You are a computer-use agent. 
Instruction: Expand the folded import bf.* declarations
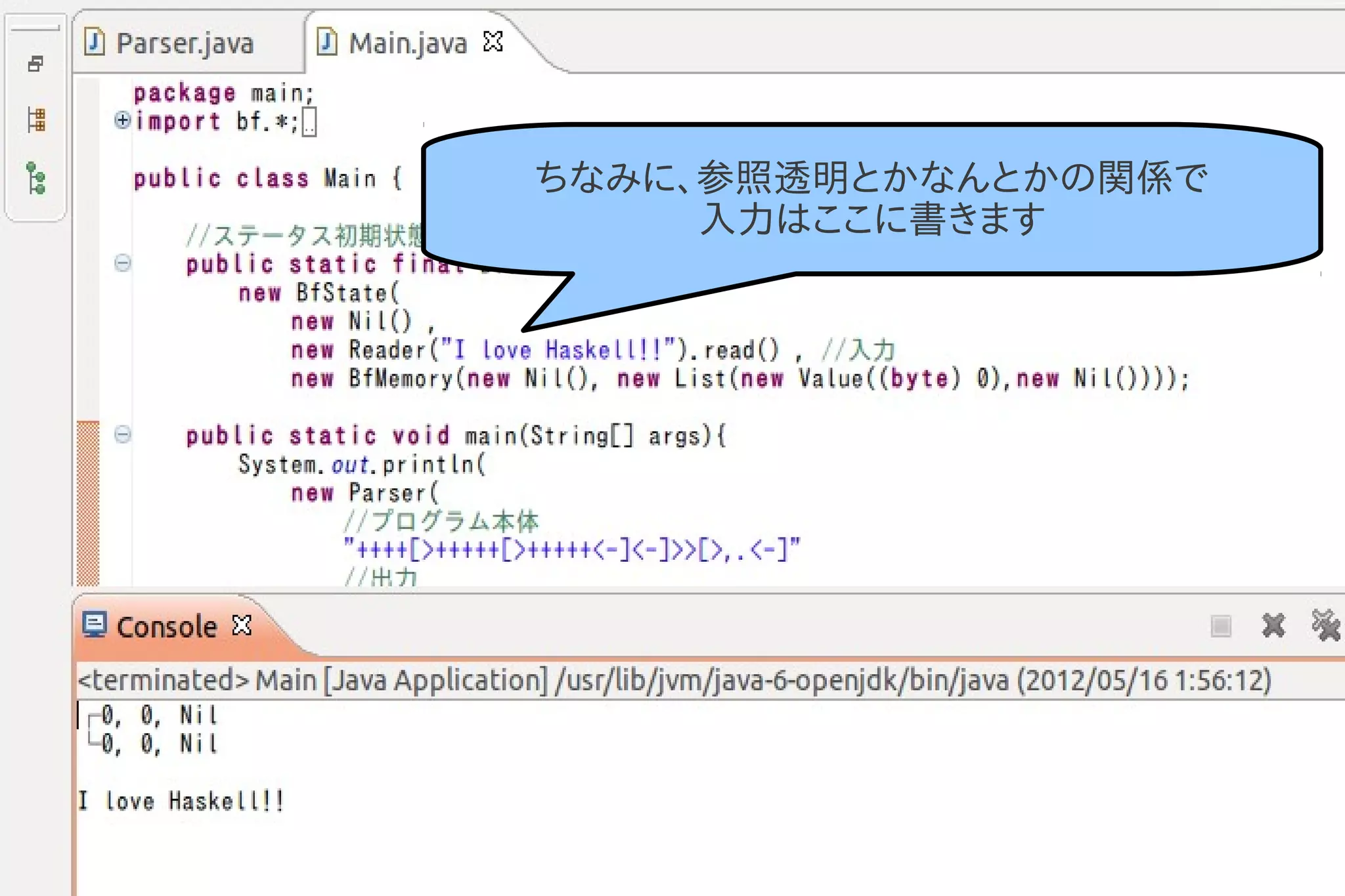(122, 120)
